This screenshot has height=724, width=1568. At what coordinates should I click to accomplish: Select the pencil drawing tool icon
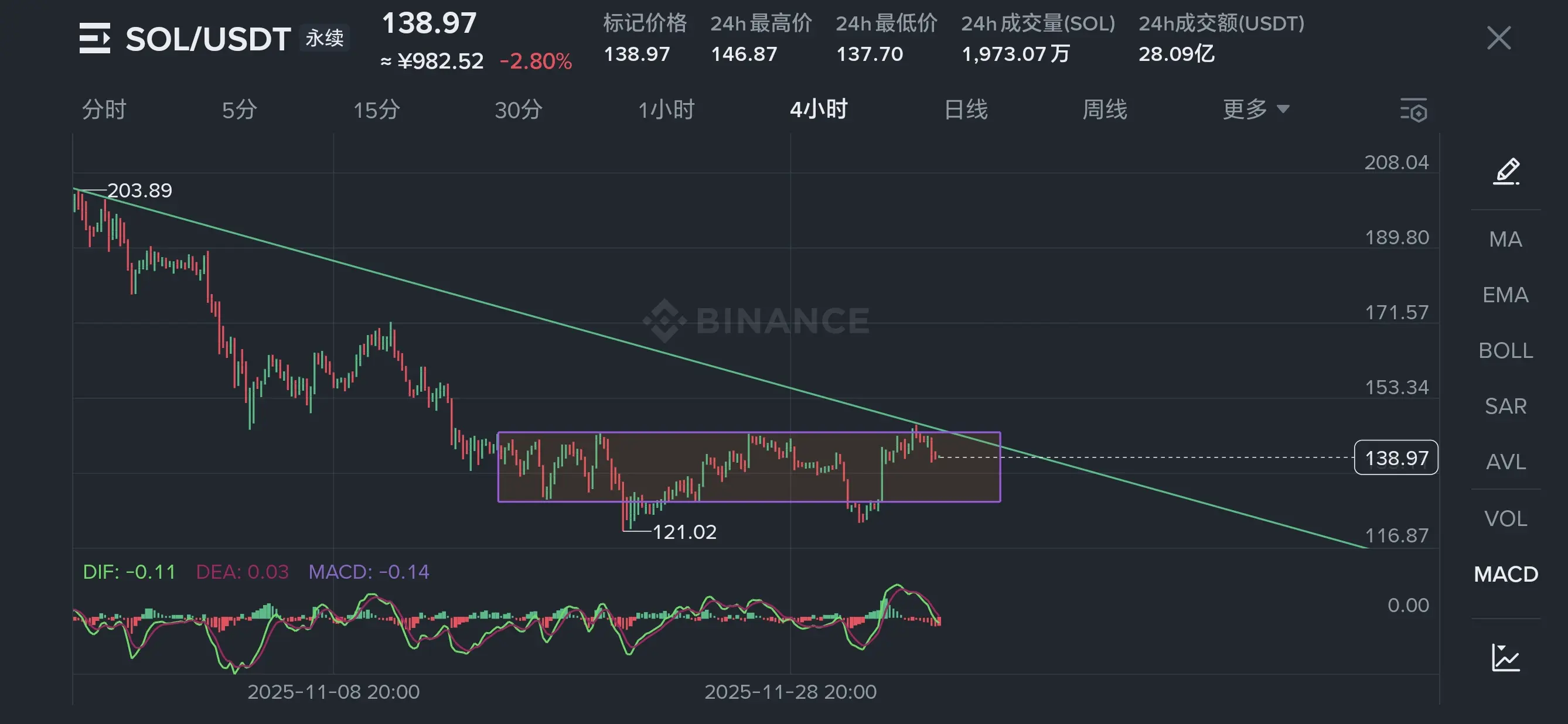click(x=1506, y=171)
